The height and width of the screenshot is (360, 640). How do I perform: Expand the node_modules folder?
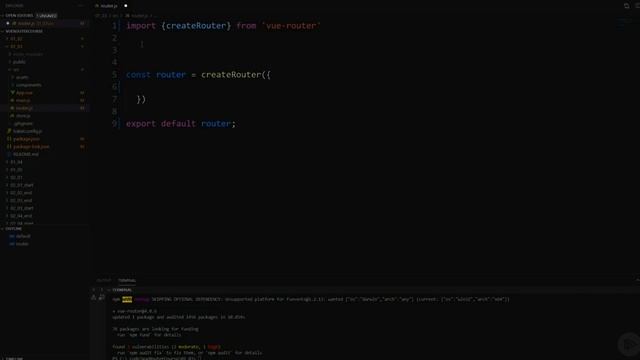pyautogui.click(x=27, y=54)
